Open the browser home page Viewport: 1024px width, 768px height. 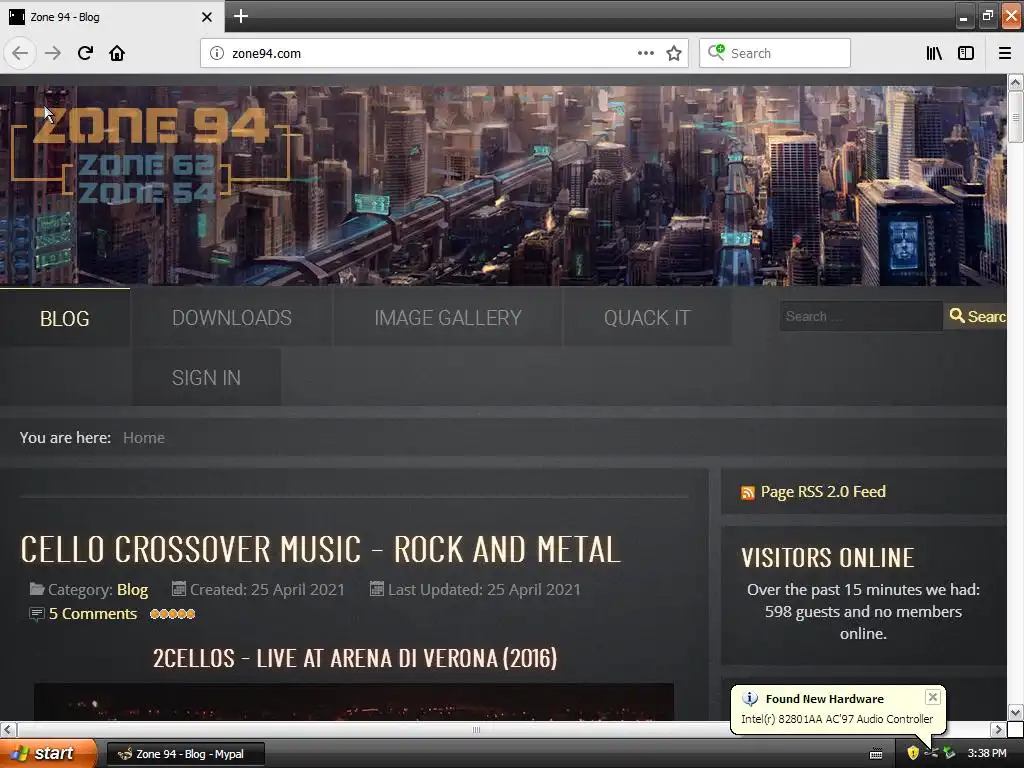117,53
